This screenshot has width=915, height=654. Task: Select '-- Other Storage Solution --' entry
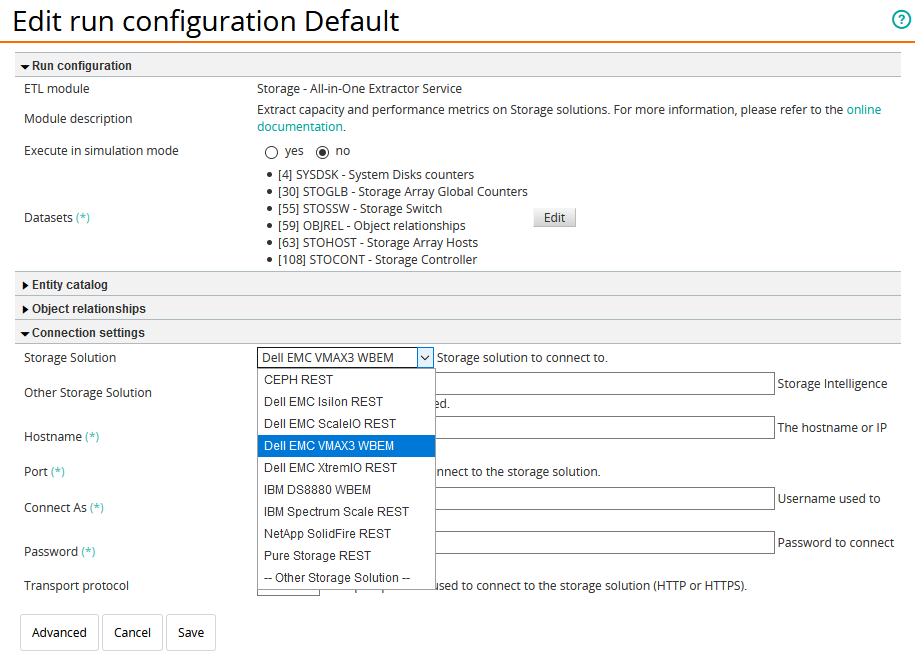click(x=336, y=578)
